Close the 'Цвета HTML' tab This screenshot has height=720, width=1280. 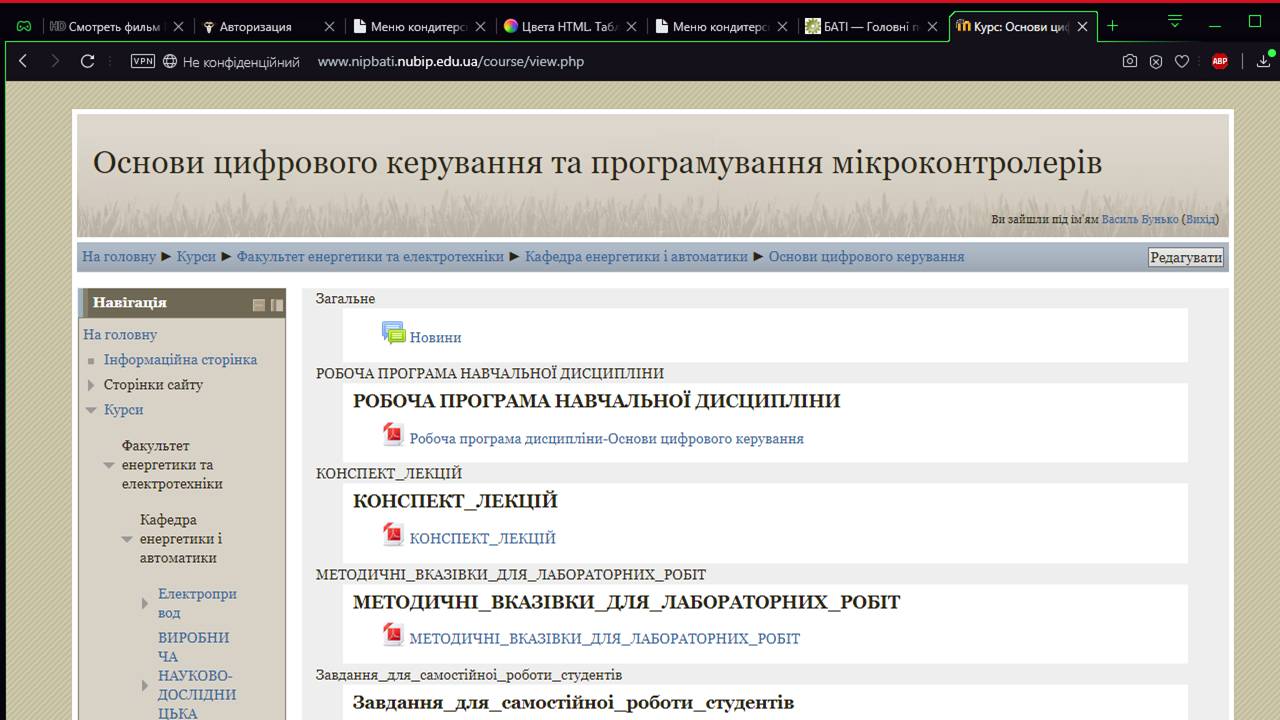coord(632,27)
